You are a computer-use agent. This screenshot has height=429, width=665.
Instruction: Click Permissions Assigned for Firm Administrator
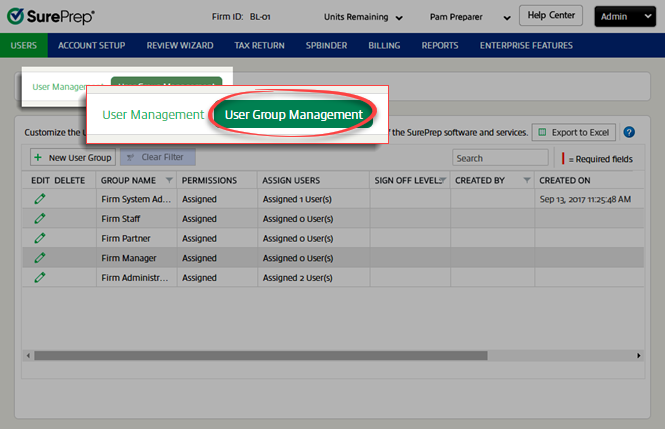coord(199,278)
